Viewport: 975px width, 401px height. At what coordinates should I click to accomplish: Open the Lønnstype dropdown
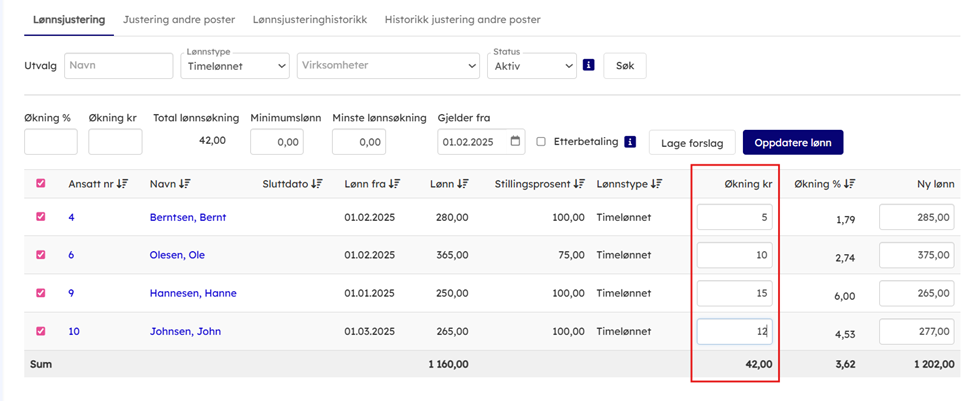pos(235,66)
